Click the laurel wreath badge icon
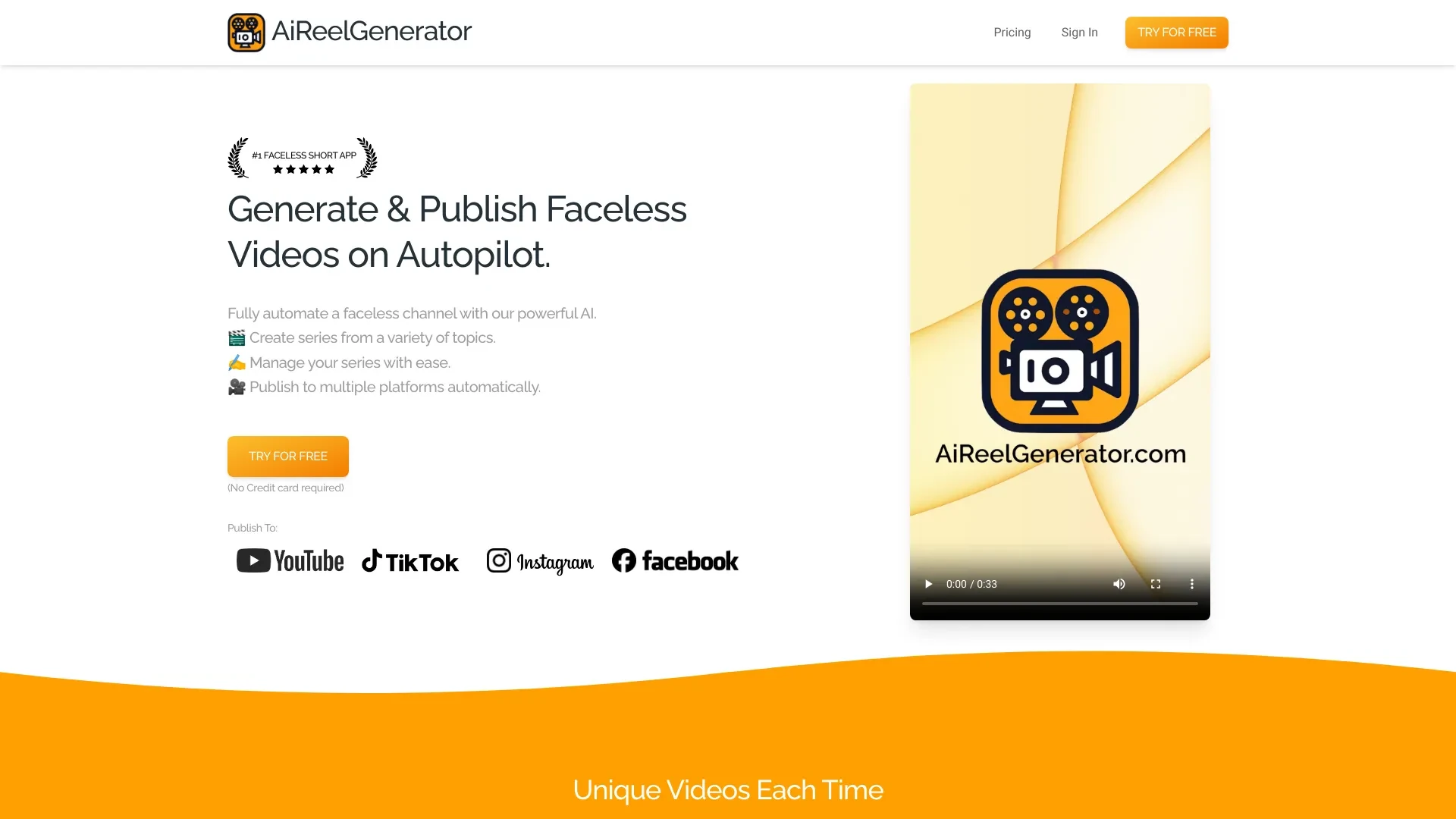The height and width of the screenshot is (819, 1456). [x=303, y=157]
